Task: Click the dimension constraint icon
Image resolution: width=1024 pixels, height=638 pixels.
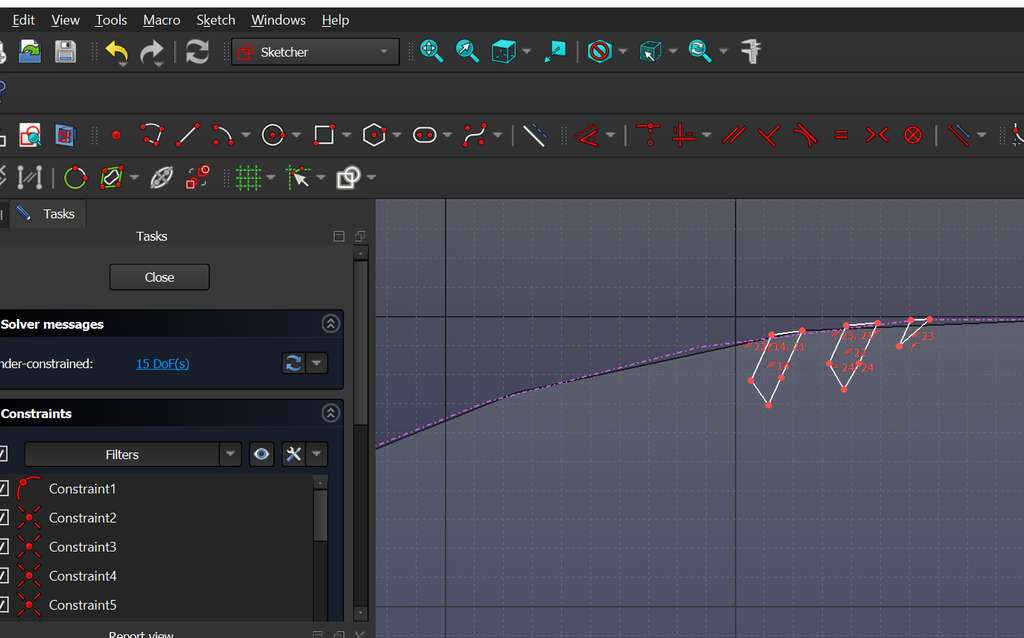Action: [586, 135]
